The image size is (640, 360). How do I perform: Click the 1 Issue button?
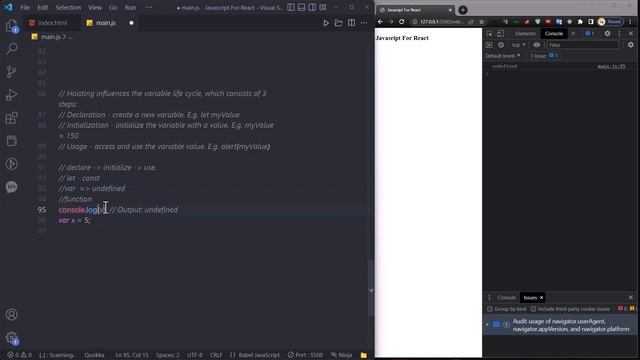[544, 56]
